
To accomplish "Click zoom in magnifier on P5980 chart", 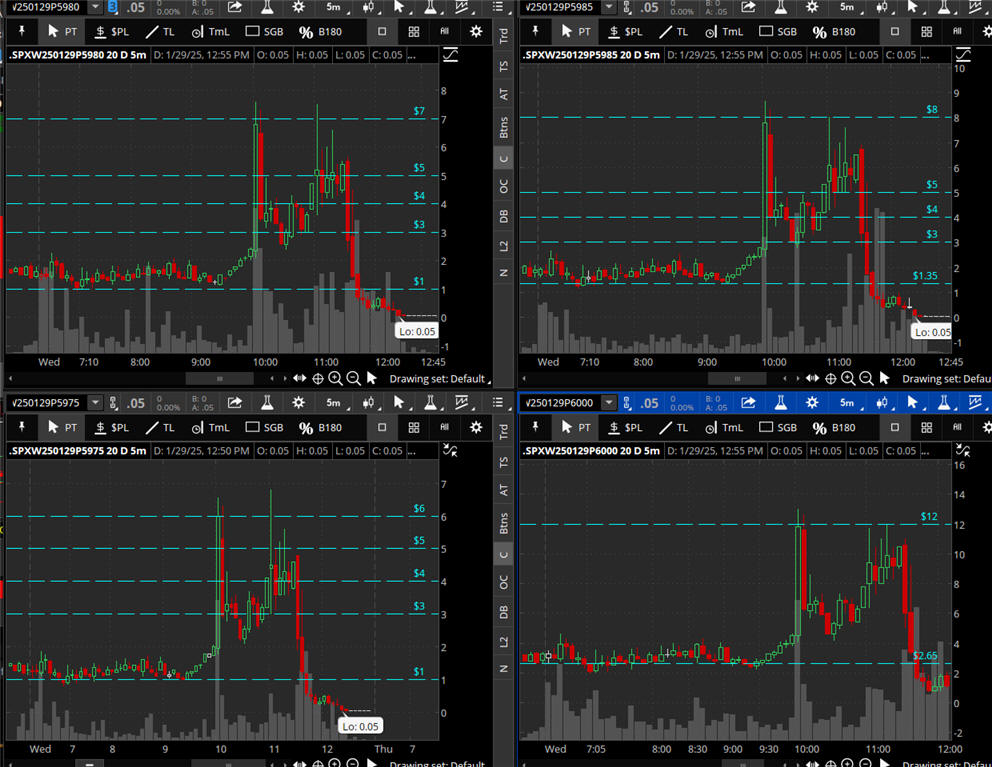I will (x=336, y=379).
